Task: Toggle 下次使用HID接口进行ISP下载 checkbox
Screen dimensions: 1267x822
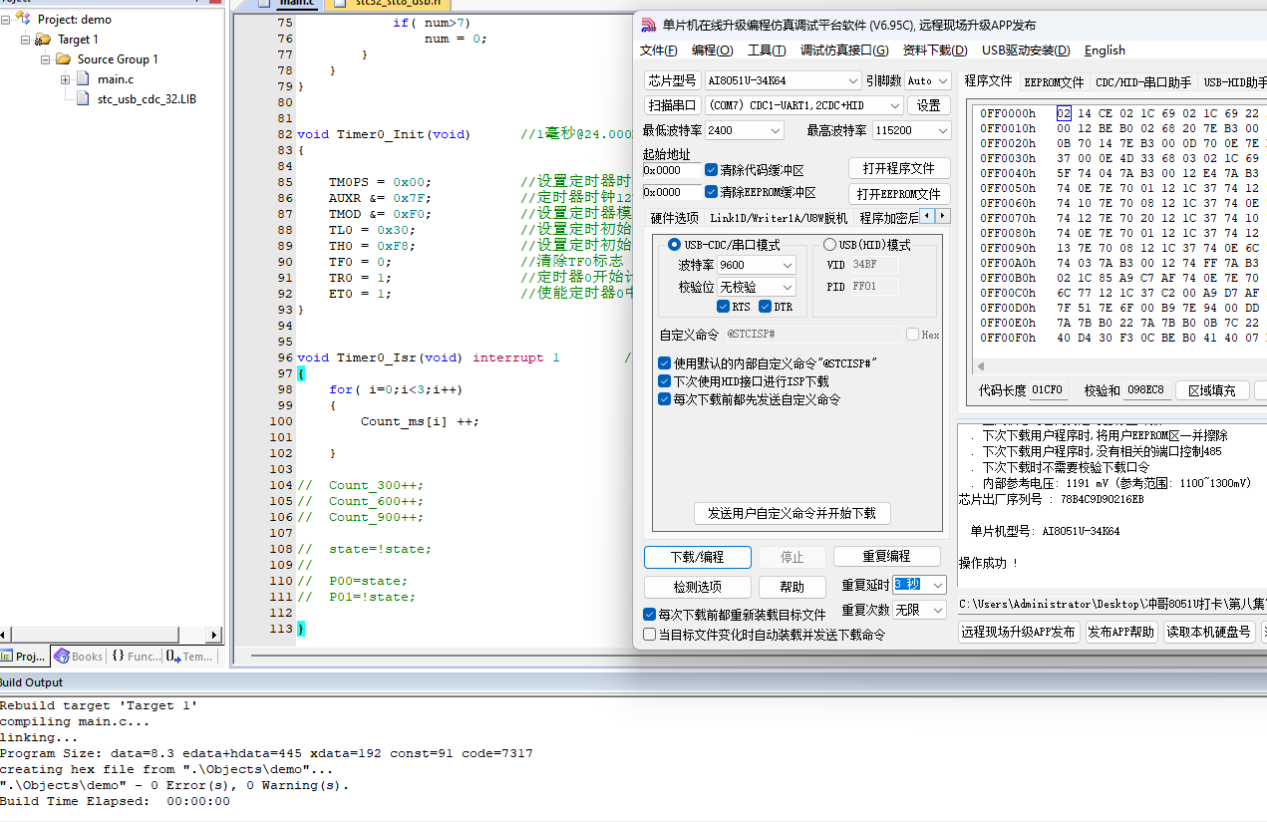Action: pos(664,381)
